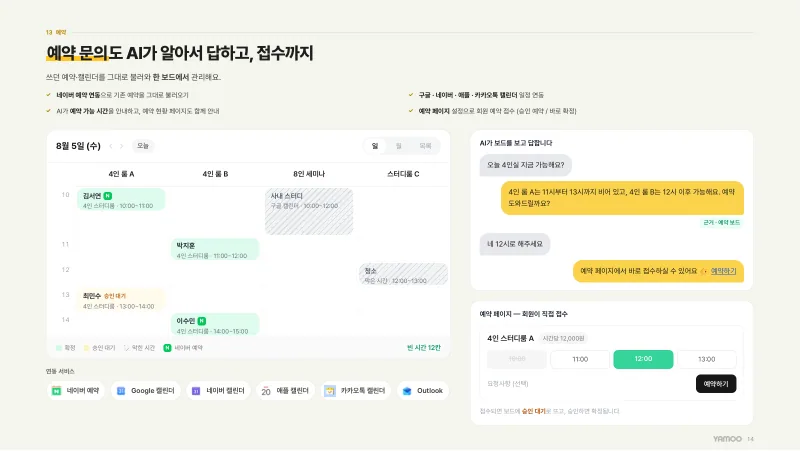This screenshot has width=800, height=451.
Task: Click the Naver N badge on 이수민 booking
Action: [x=202, y=321]
